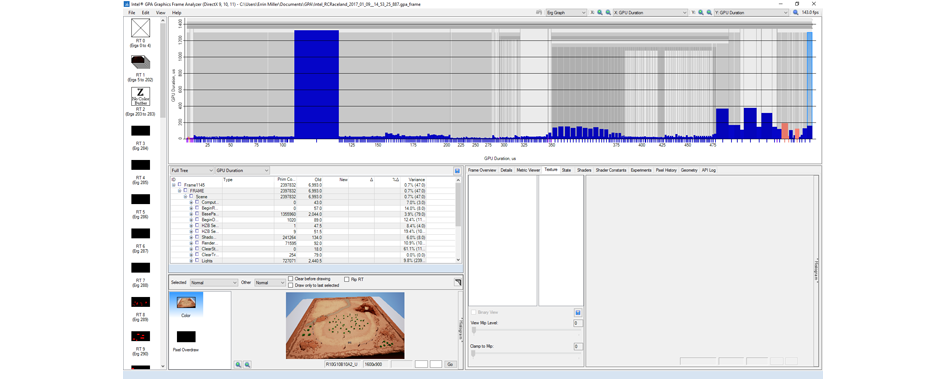Image resolution: width=947 pixels, height=379 pixels.
Task: Open the Full Tree dropdown
Action: pos(192,171)
